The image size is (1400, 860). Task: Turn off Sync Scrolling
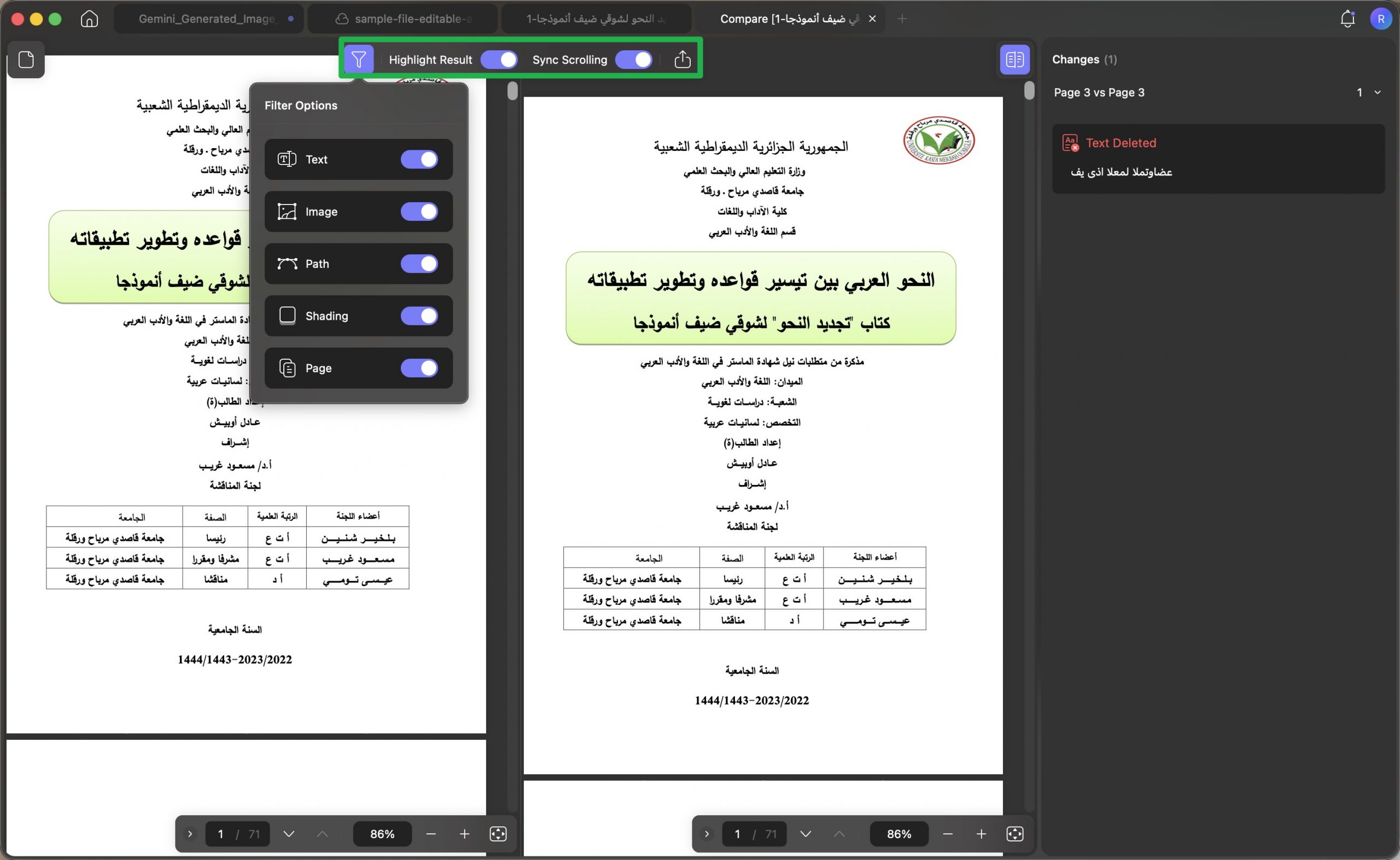click(x=634, y=60)
